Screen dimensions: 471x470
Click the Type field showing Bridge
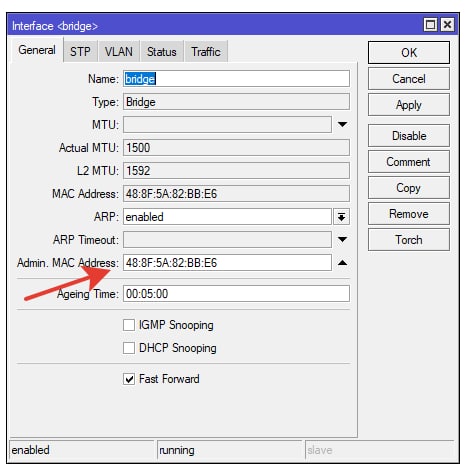pos(236,102)
